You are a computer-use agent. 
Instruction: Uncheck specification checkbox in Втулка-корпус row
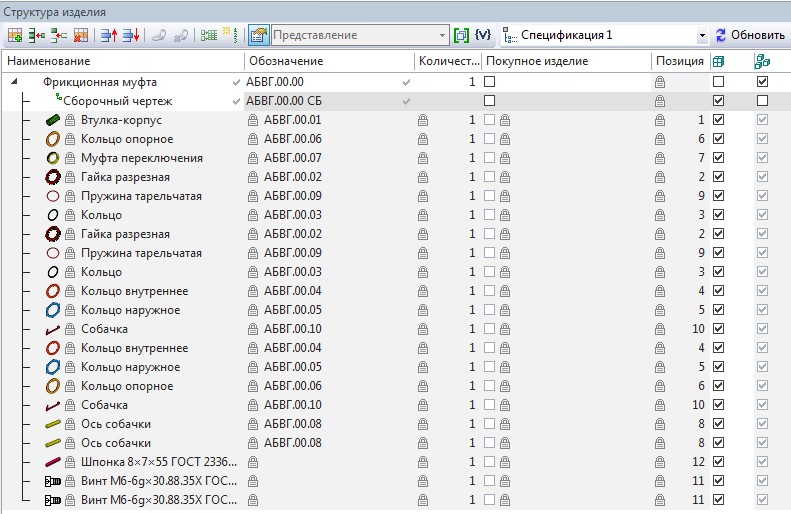point(718,120)
